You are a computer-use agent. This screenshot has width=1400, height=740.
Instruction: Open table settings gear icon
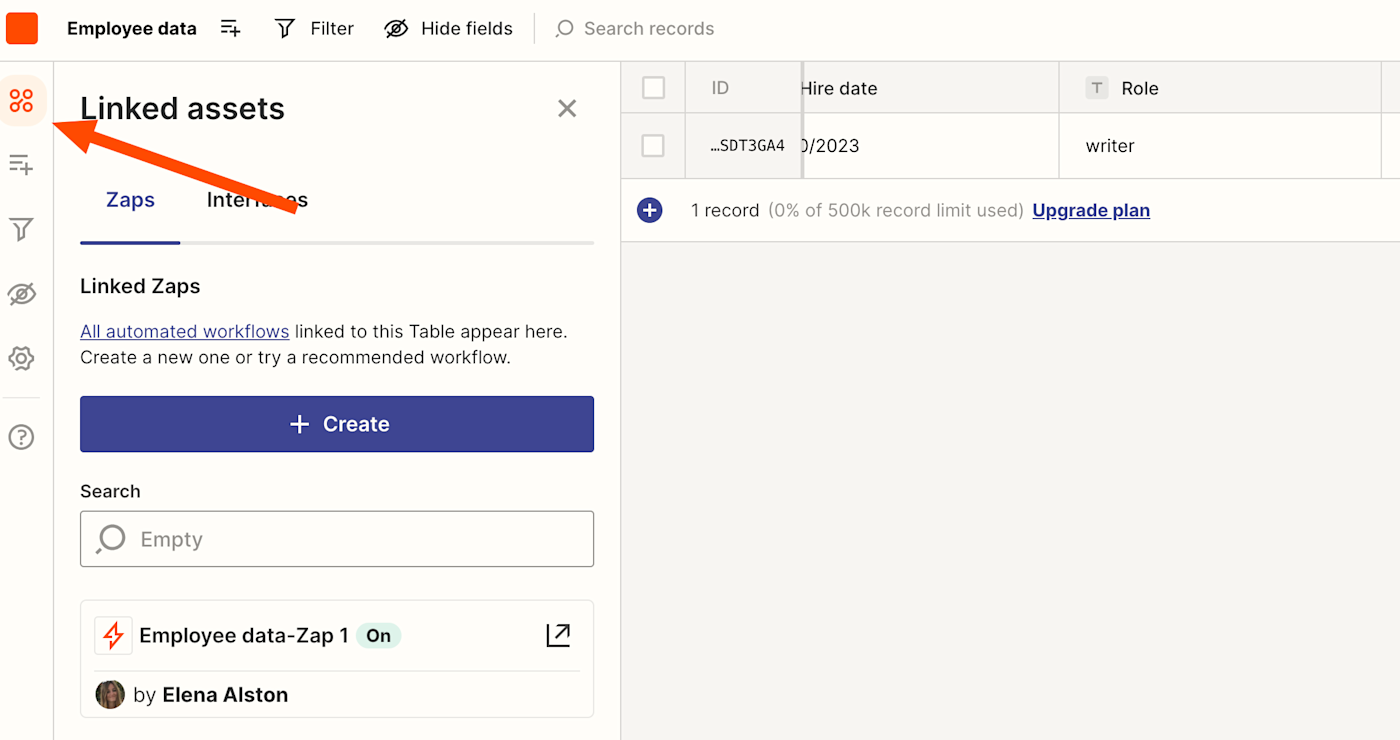[21, 358]
